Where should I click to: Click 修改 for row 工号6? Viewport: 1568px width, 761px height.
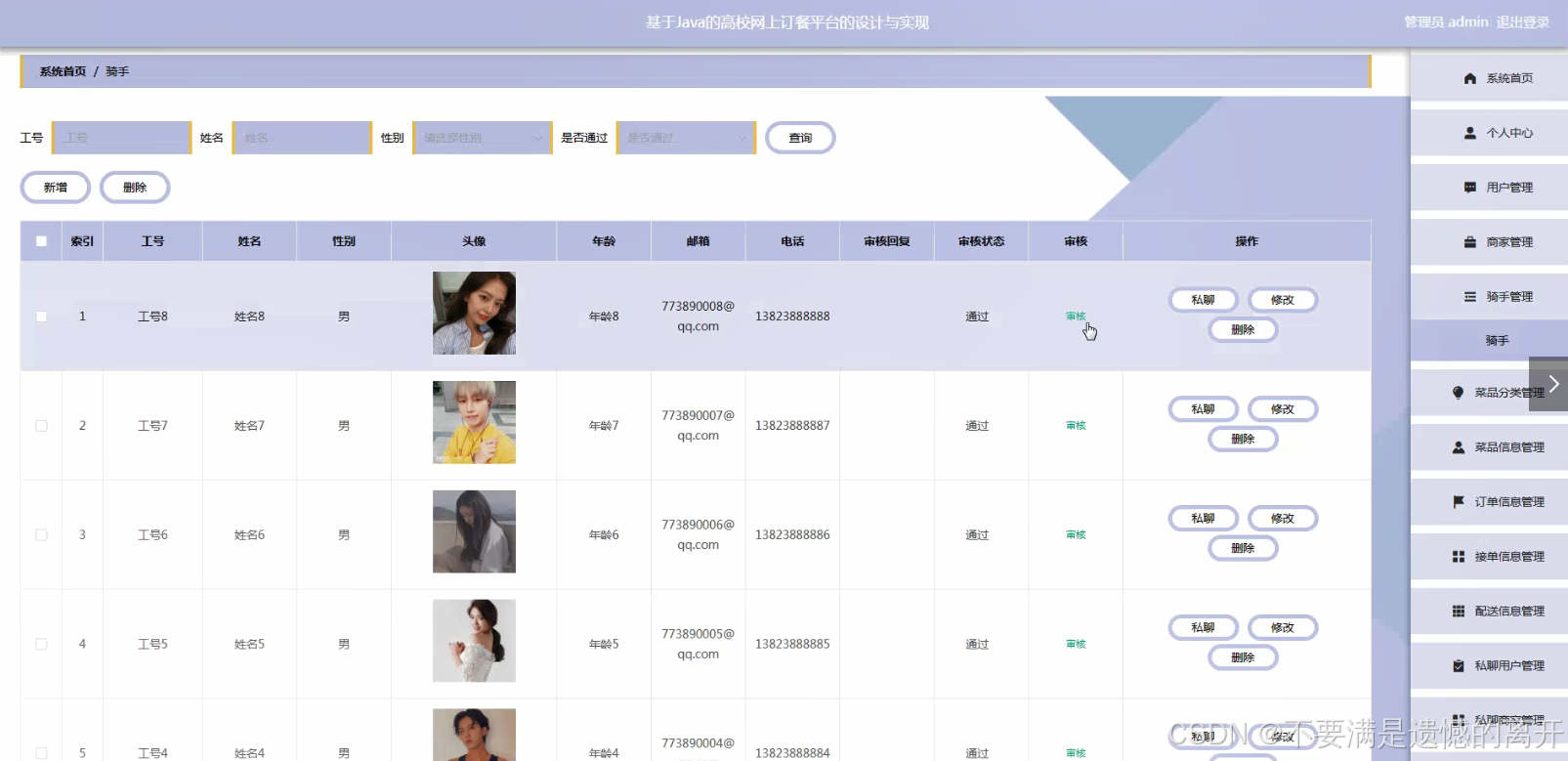click(x=1283, y=519)
